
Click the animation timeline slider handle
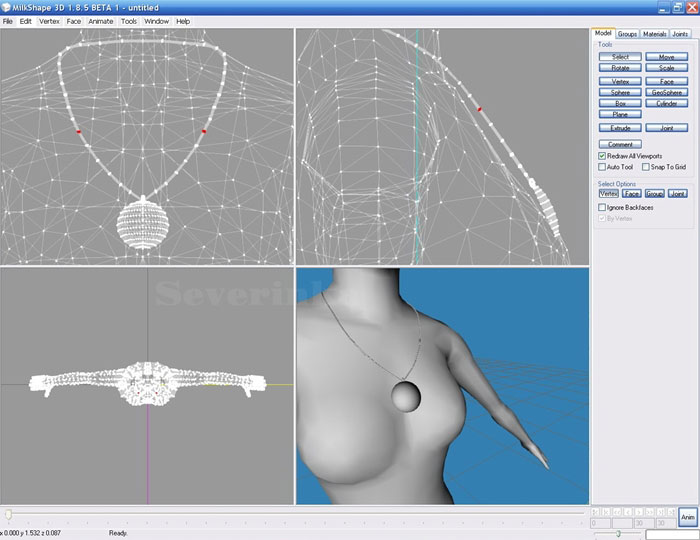[x=9, y=515]
